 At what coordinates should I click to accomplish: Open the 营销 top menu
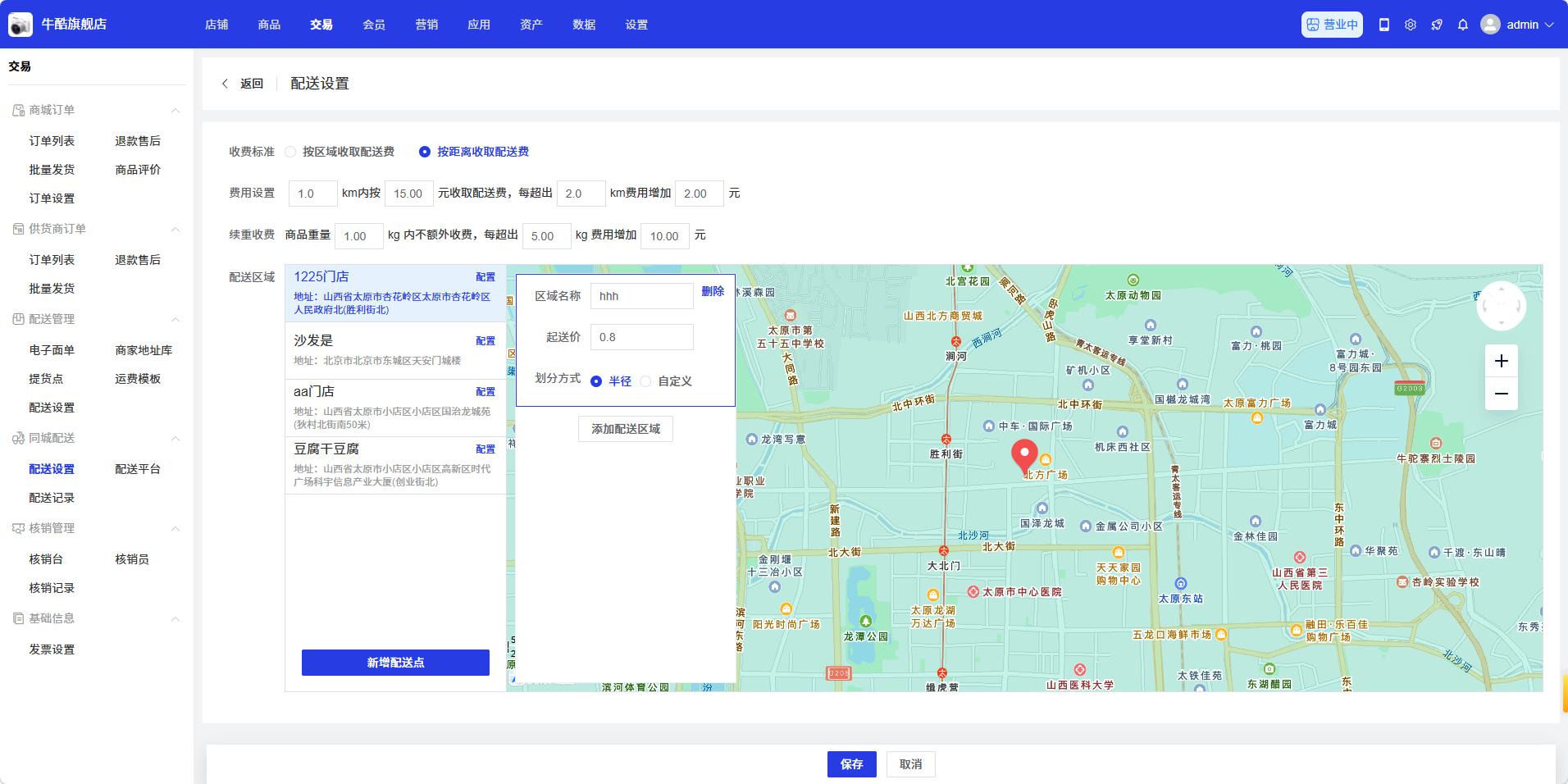pos(426,25)
